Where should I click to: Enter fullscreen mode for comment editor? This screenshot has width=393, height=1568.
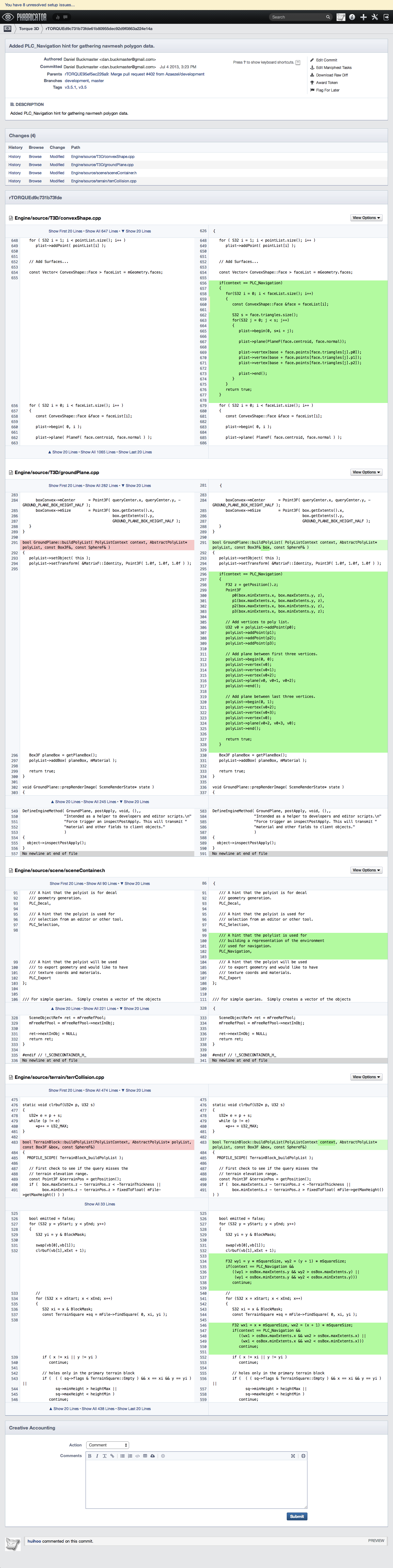[293, 1456]
